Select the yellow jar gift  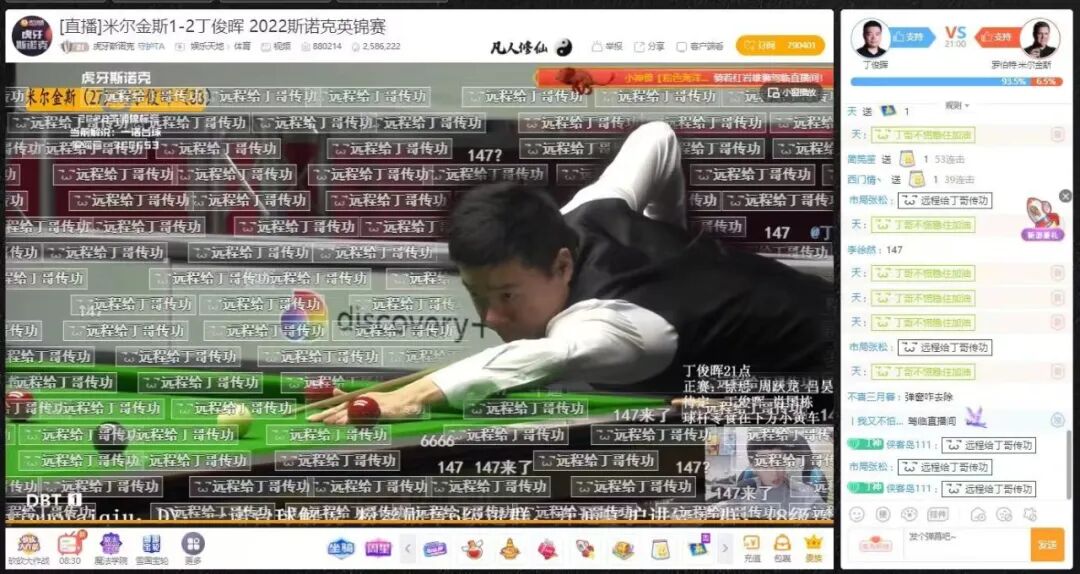point(660,549)
